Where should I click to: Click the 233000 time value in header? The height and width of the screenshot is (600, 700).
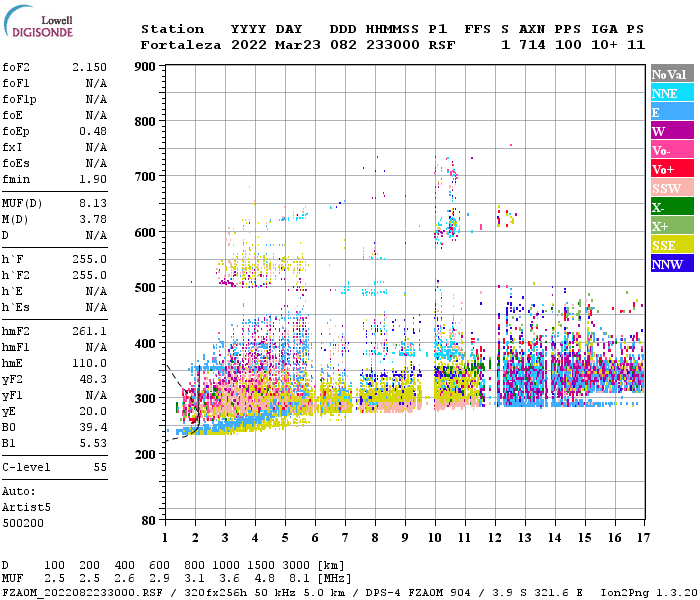coord(392,45)
